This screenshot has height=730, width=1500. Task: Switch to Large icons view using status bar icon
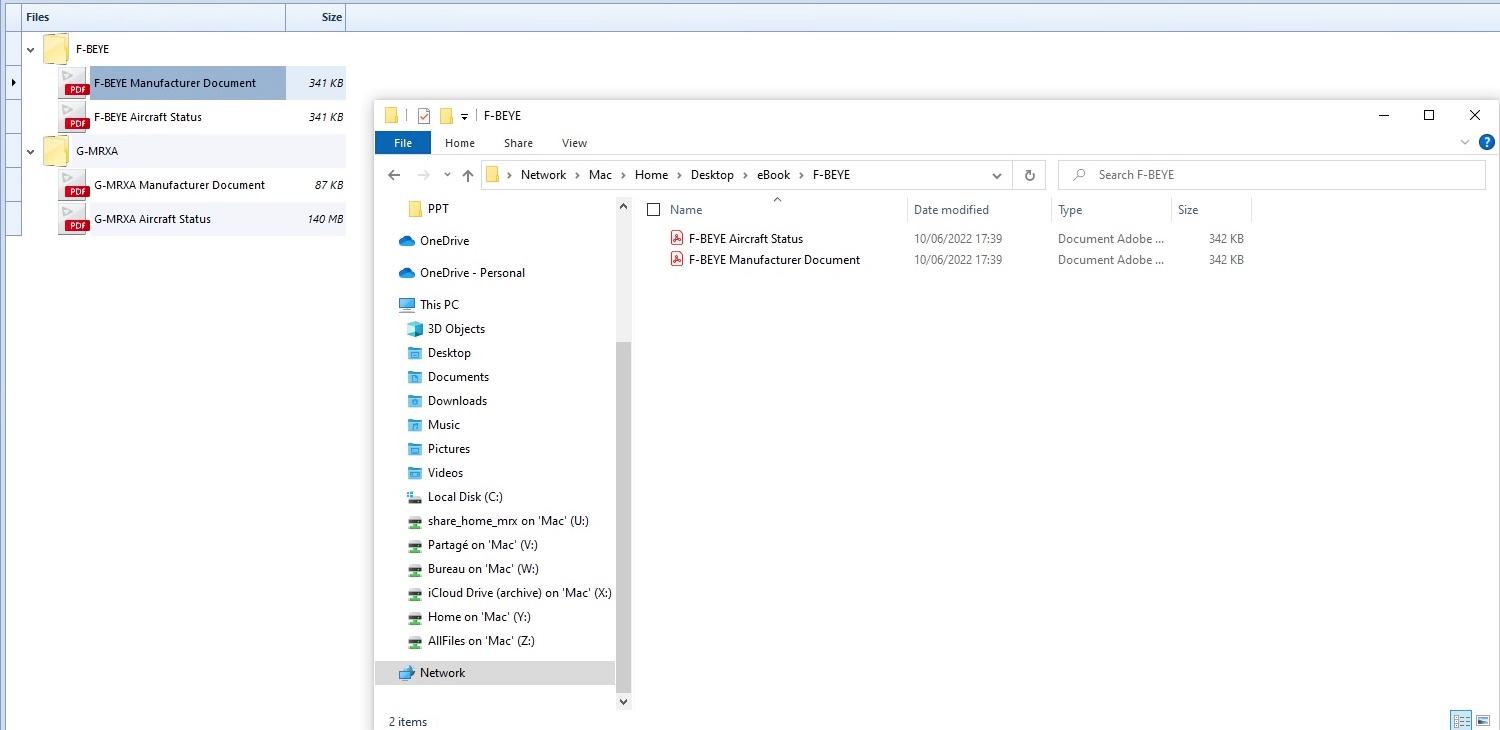click(x=1483, y=720)
